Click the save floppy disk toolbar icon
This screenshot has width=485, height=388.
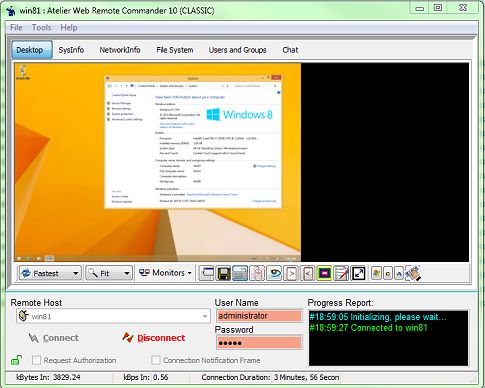(x=223, y=273)
